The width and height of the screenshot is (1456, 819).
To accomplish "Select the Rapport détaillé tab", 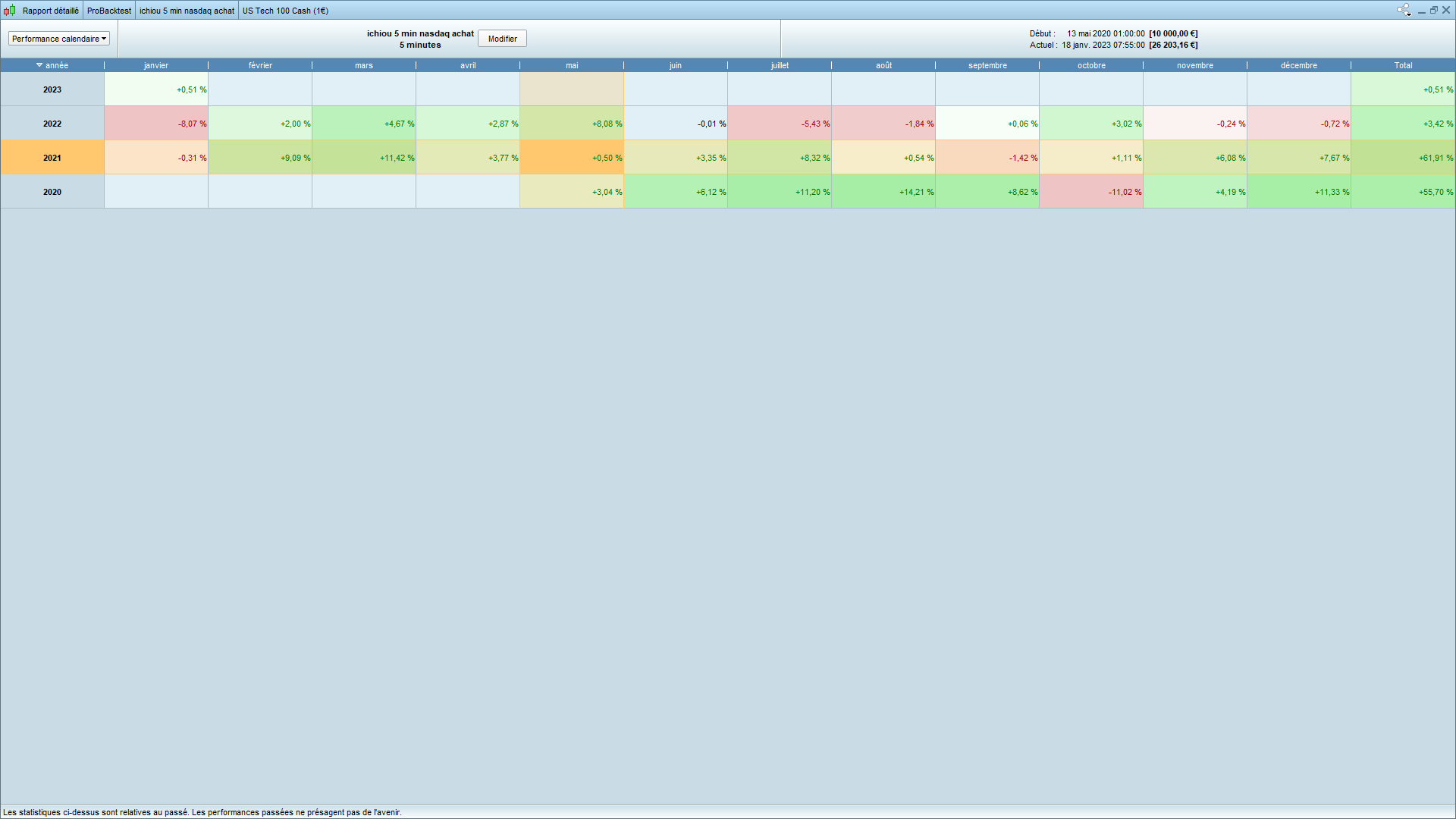I will click(x=50, y=11).
